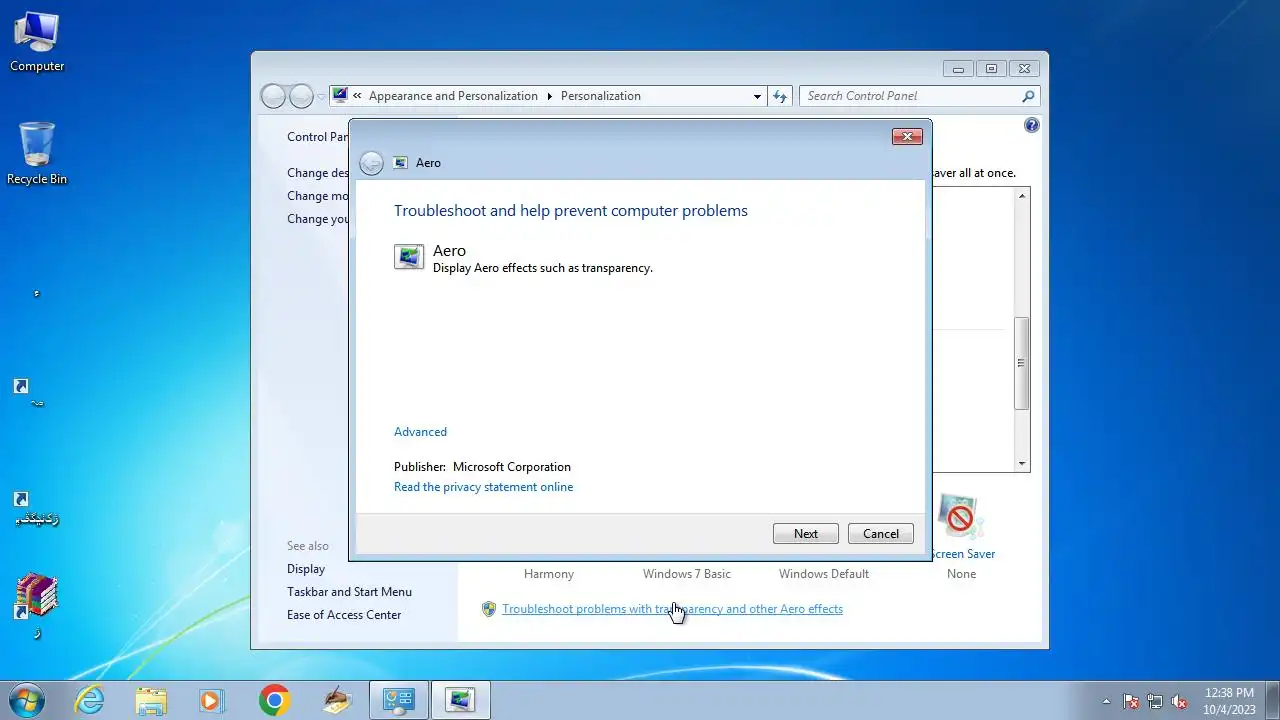Maximize the Personalization window
The width and height of the screenshot is (1280, 720).
point(991,69)
